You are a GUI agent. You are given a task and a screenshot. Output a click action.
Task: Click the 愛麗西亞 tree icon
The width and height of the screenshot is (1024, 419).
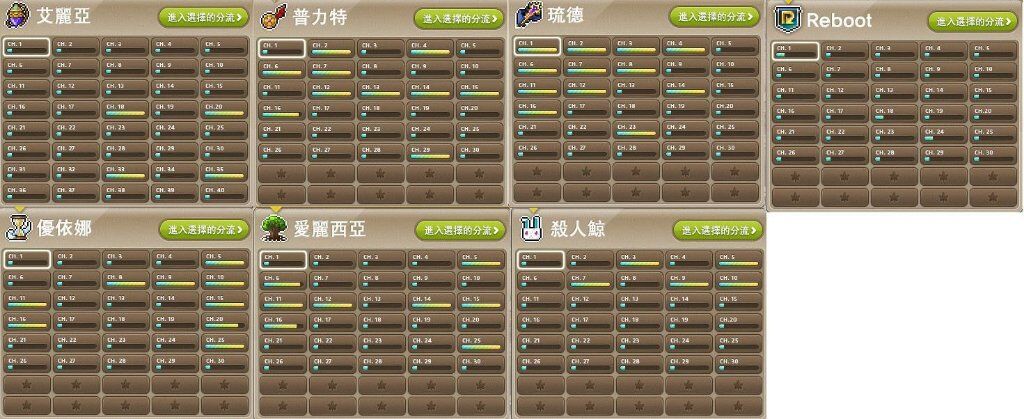click(274, 227)
